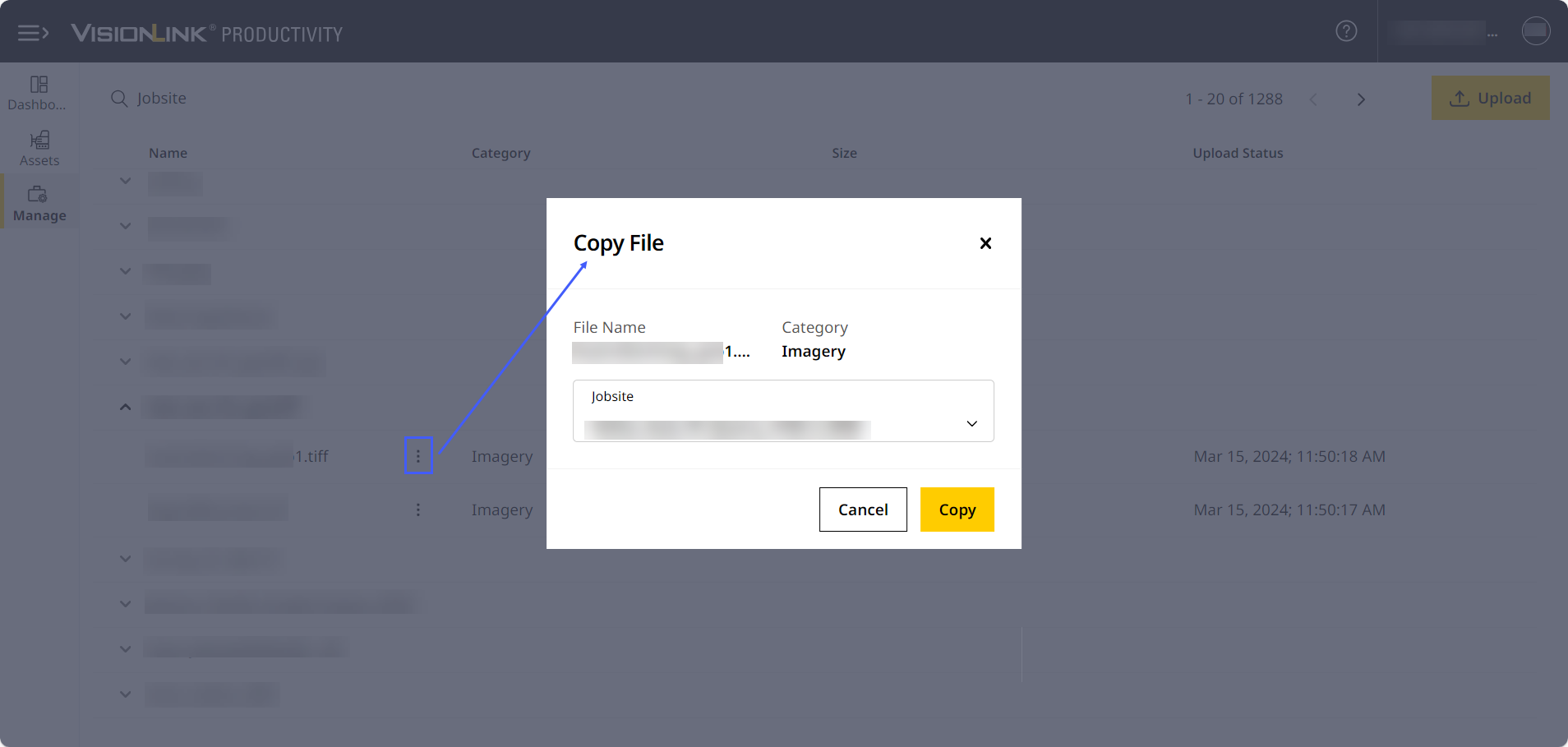
Task: Click the Upload button
Action: point(1490,99)
